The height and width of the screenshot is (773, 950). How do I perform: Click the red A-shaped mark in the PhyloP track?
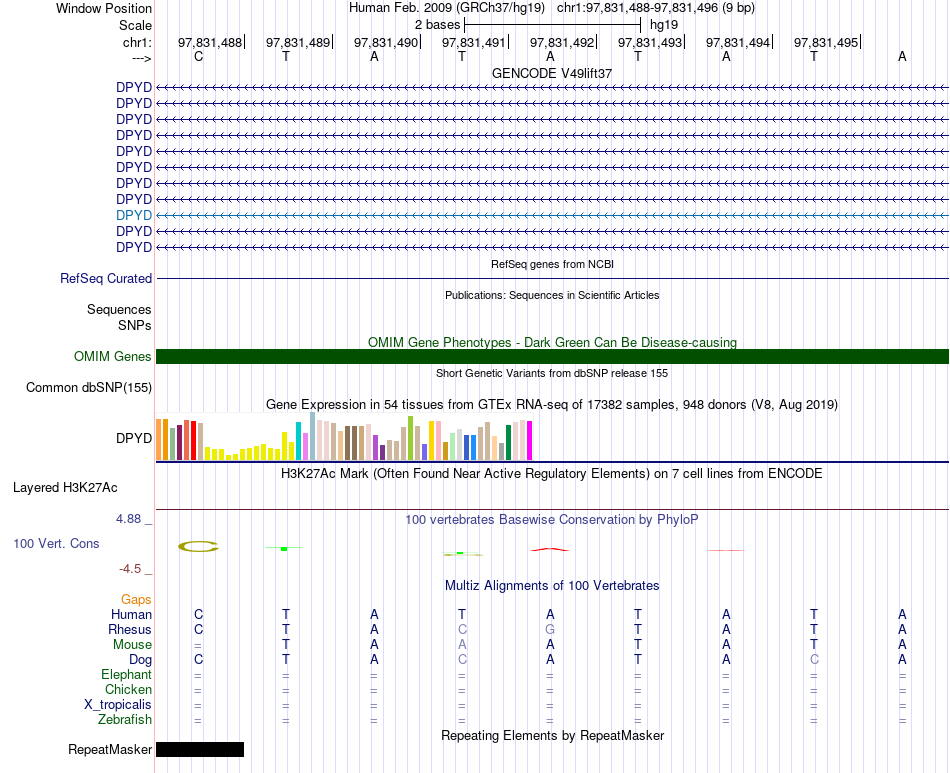(x=550, y=549)
